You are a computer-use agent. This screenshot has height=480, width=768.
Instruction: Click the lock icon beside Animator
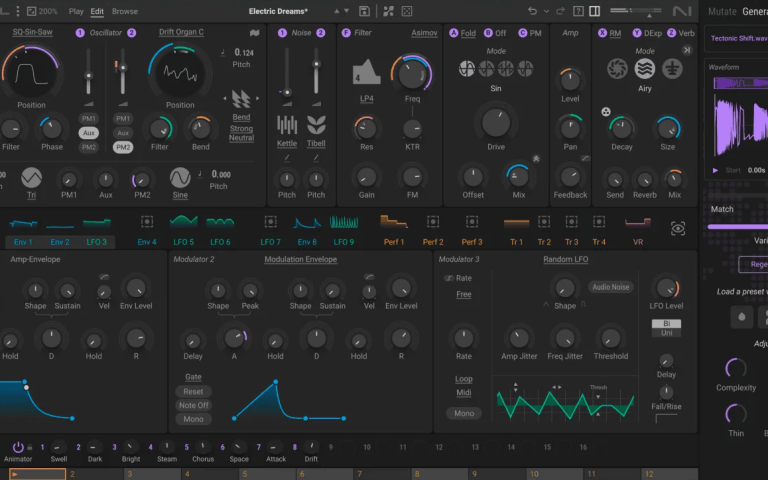[30, 447]
